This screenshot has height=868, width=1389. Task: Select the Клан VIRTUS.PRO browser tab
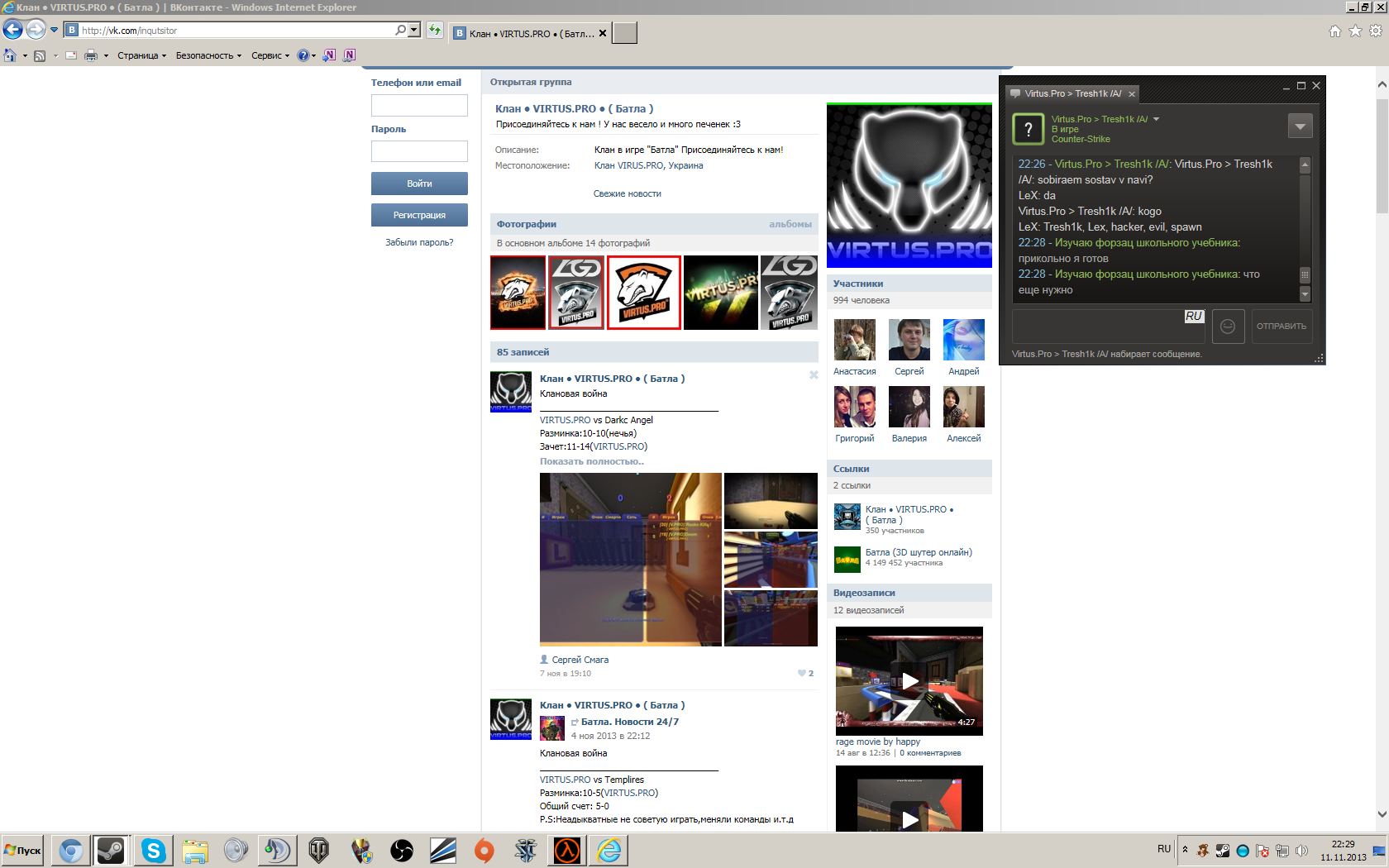(x=530, y=34)
